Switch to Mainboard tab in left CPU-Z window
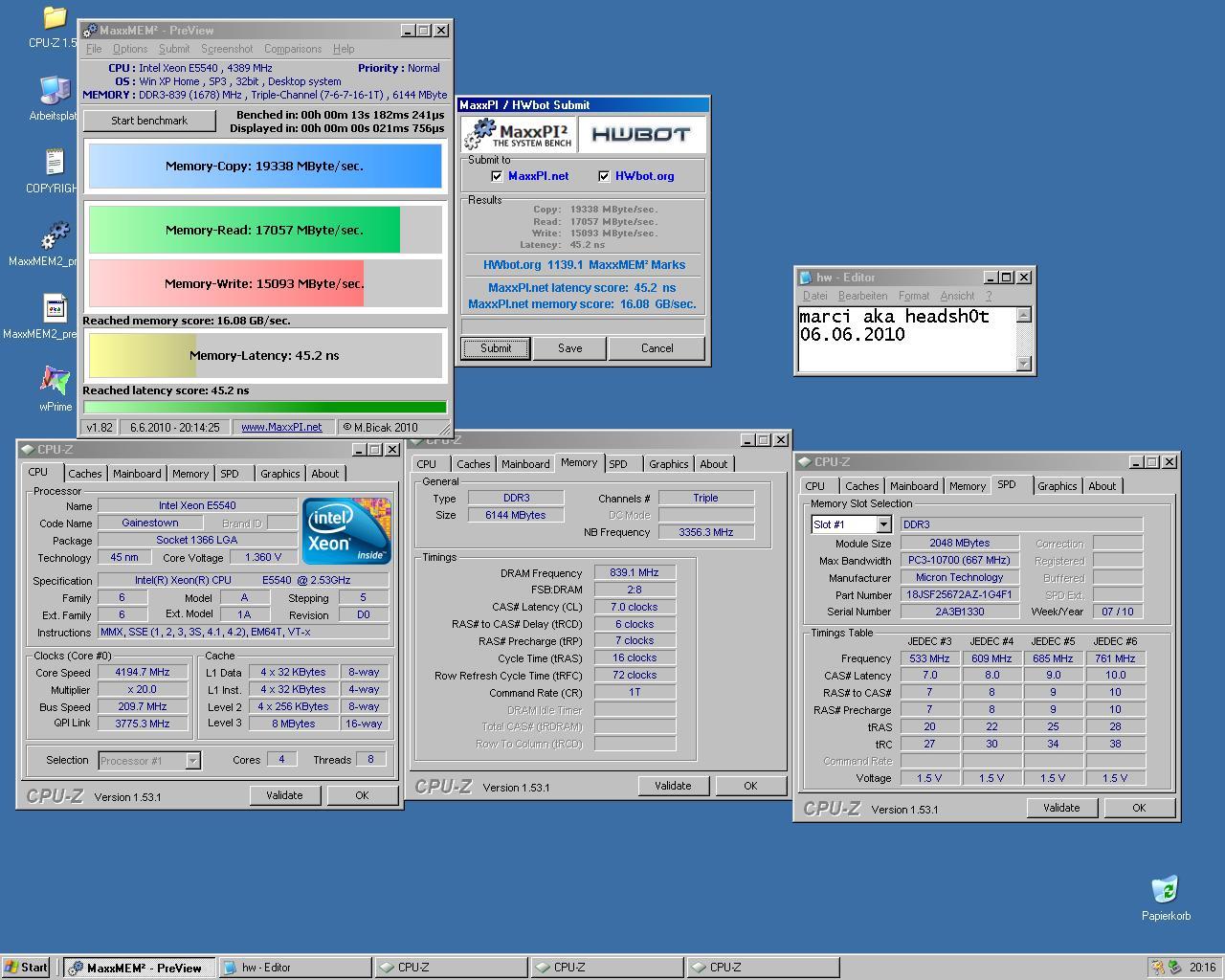1225x980 pixels. pyautogui.click(x=137, y=474)
